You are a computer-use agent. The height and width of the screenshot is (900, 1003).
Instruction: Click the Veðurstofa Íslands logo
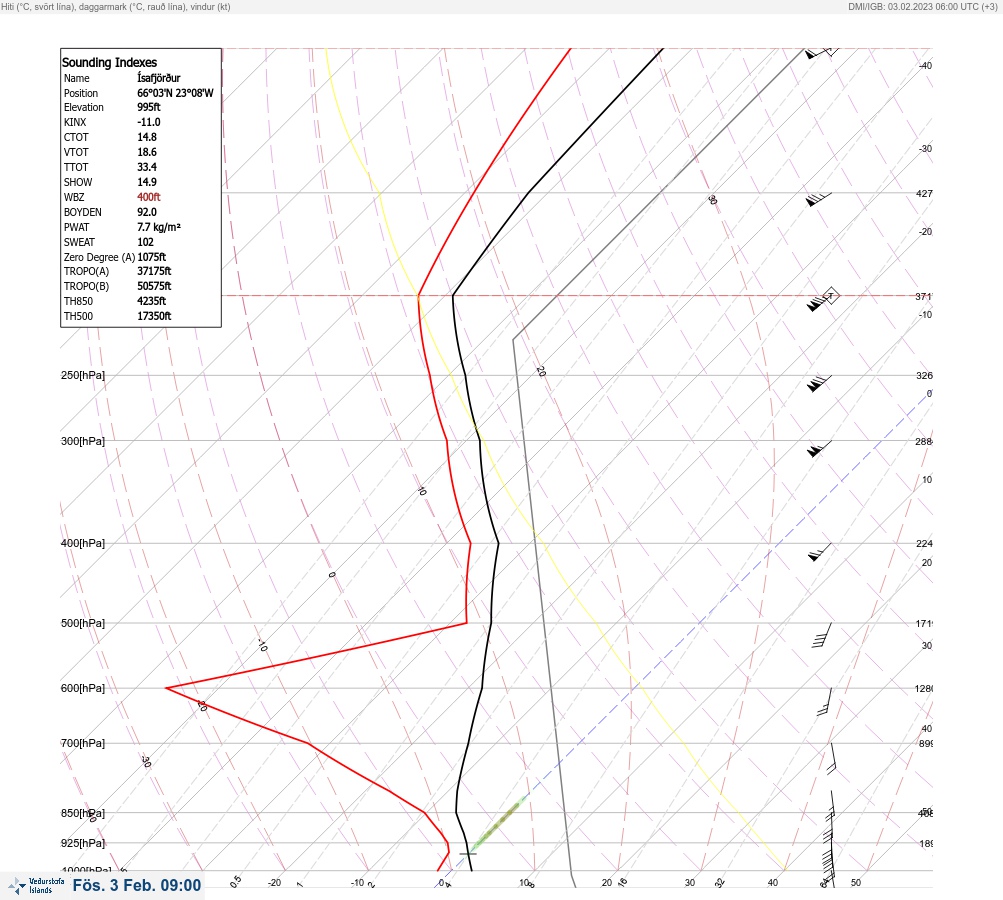point(36,885)
